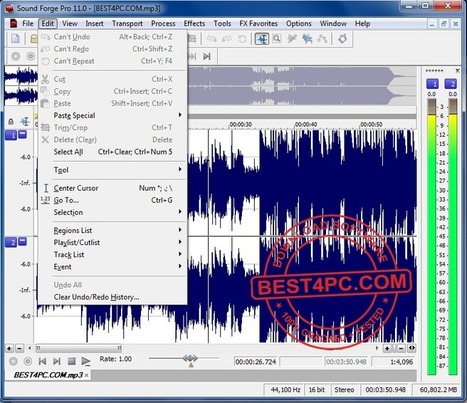Choose Clear Undo/Redo History...
This screenshot has width=467, height=403.
[x=113, y=297]
